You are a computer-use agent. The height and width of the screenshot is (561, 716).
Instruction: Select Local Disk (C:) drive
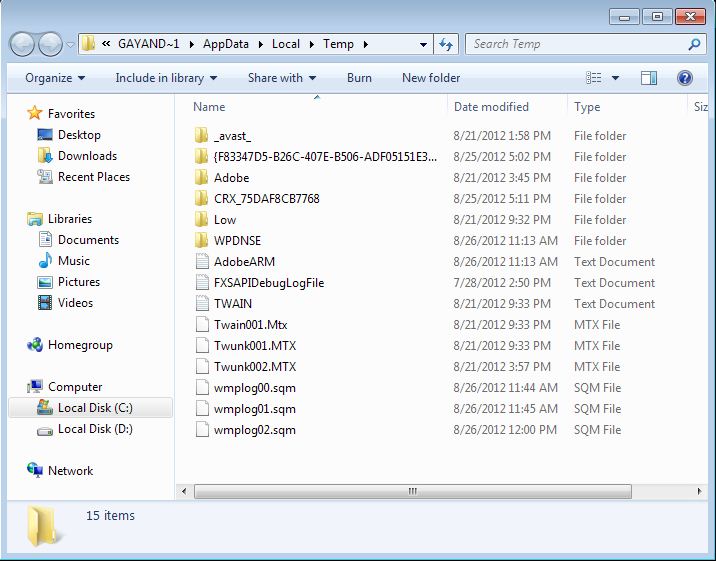click(x=95, y=408)
